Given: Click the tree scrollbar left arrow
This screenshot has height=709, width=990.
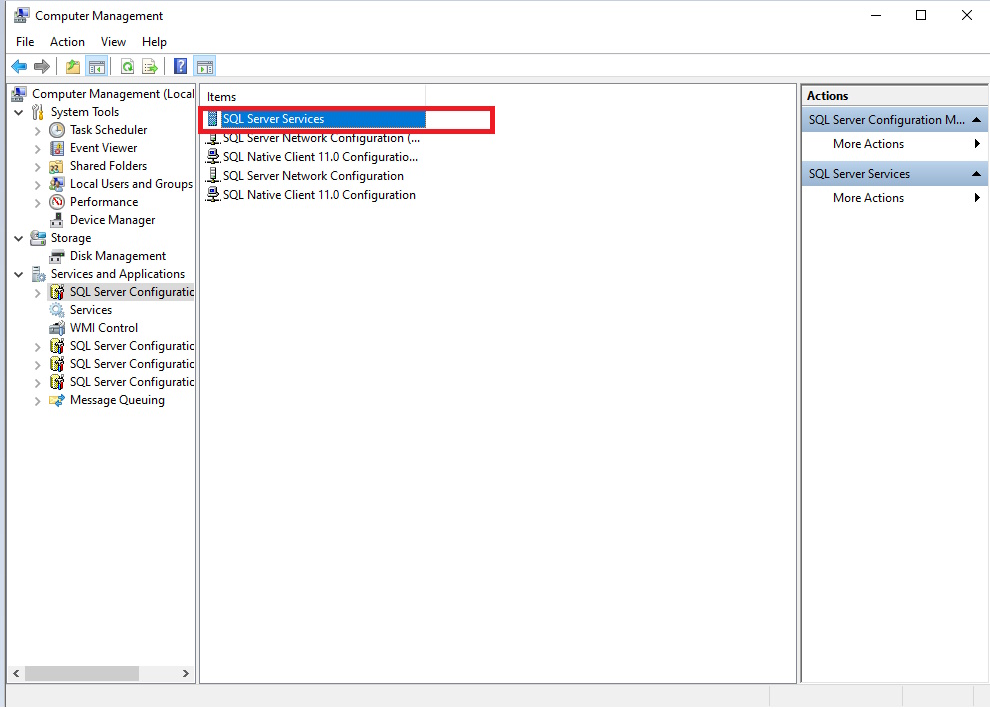Looking at the screenshot, I should (16, 674).
